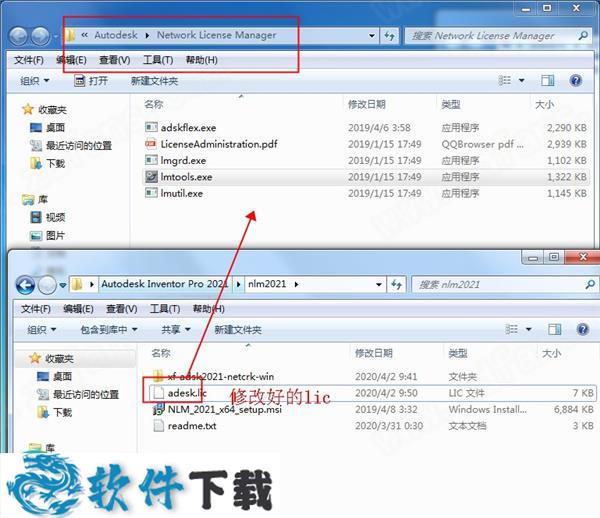The width and height of the screenshot is (600, 518).
Task: Open 共享 dropdown in nlm2021 toolbar
Action: 176,329
